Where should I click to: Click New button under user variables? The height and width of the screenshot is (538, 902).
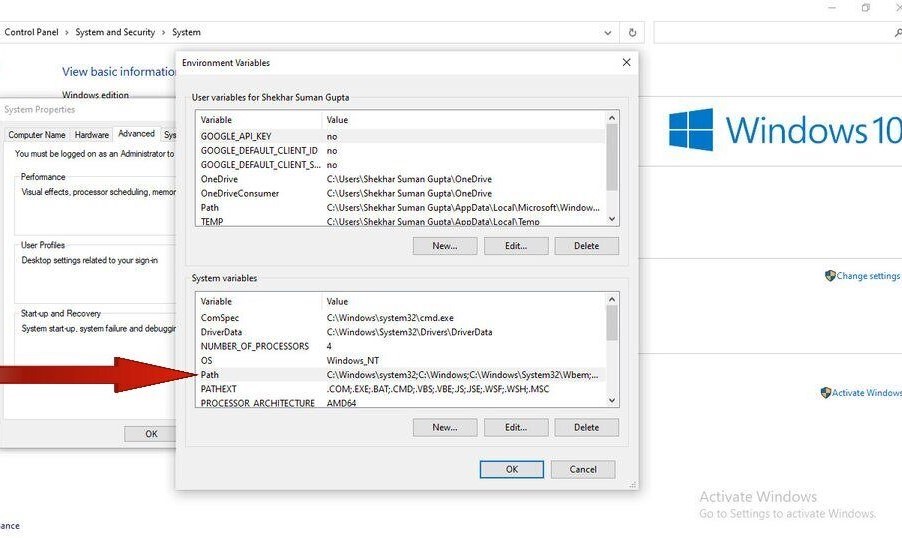pos(445,246)
